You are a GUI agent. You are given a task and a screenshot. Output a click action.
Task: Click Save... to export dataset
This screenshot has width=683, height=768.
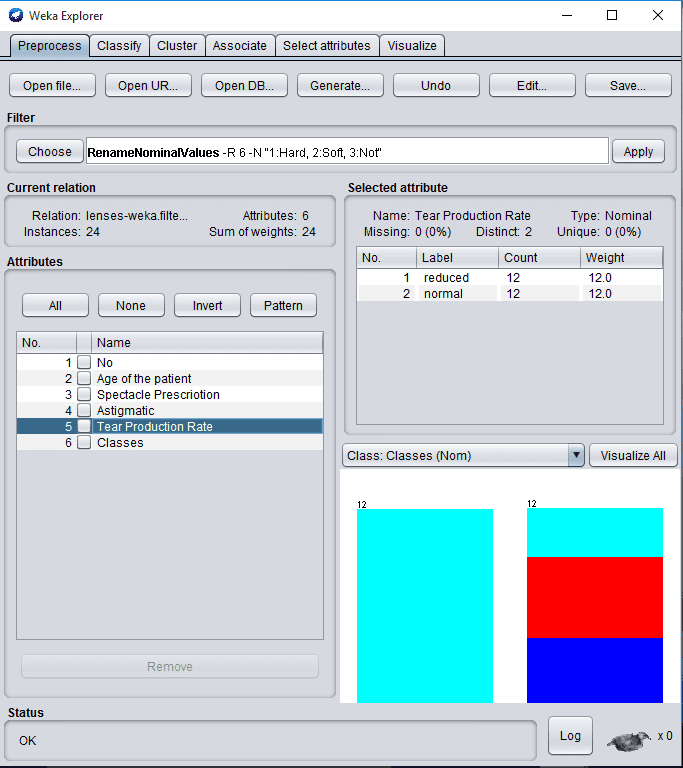click(628, 86)
